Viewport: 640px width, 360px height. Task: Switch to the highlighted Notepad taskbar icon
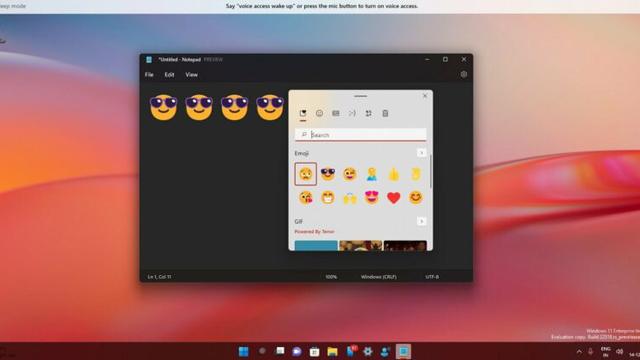click(x=403, y=351)
